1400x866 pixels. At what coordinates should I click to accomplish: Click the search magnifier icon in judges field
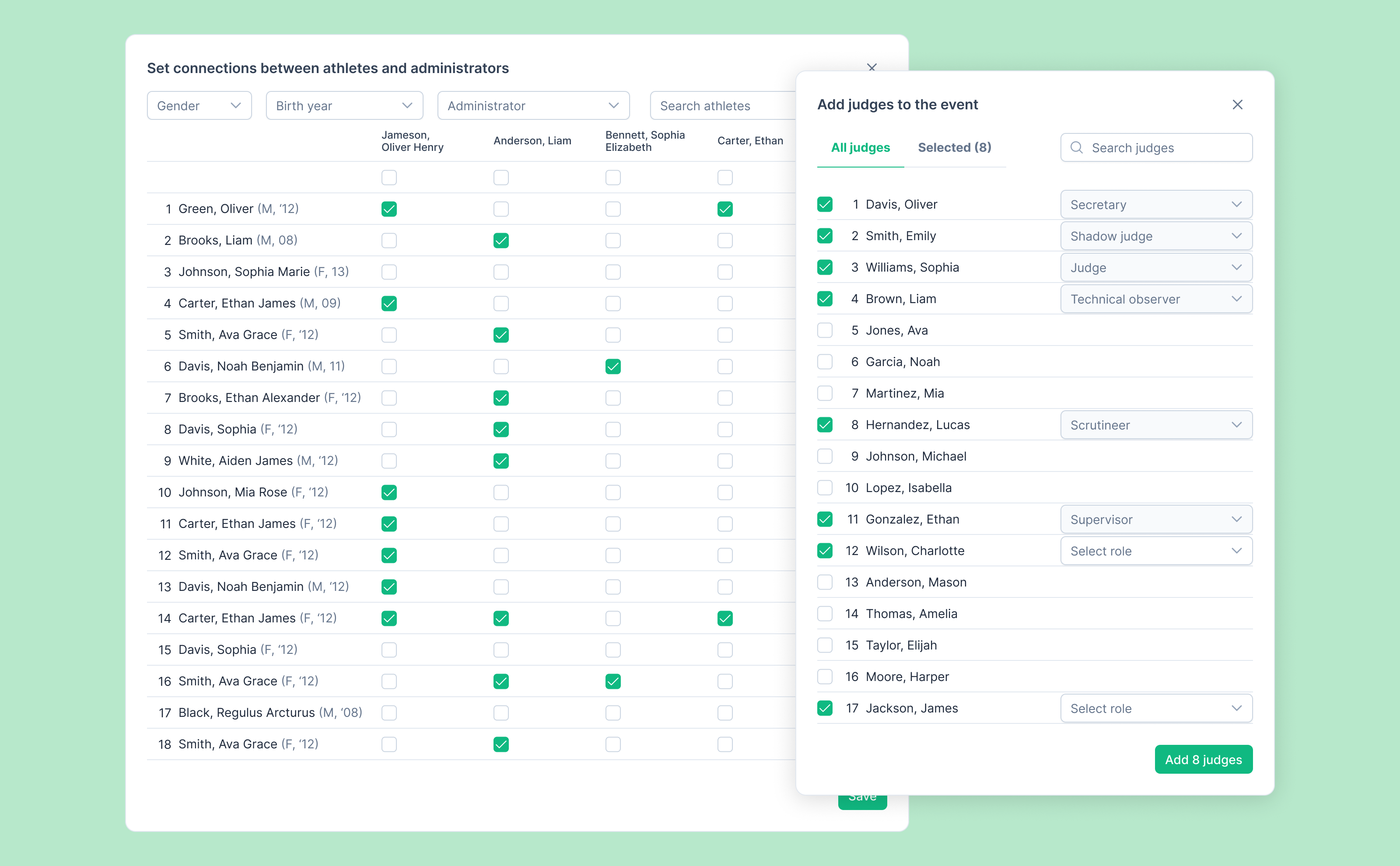(x=1076, y=148)
